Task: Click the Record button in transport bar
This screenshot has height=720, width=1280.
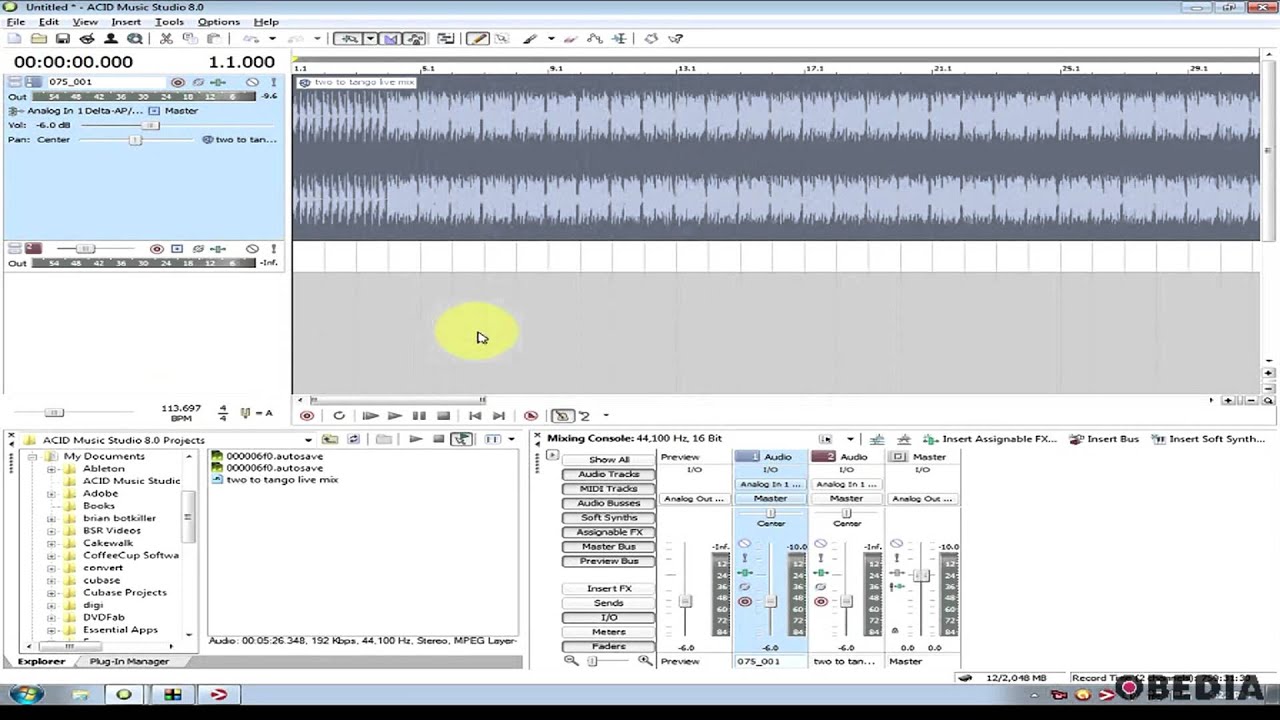Action: [x=307, y=416]
